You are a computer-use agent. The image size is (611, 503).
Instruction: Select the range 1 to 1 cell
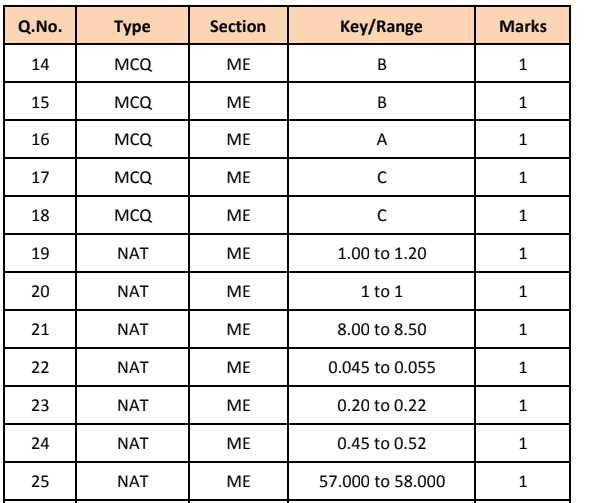(381, 291)
